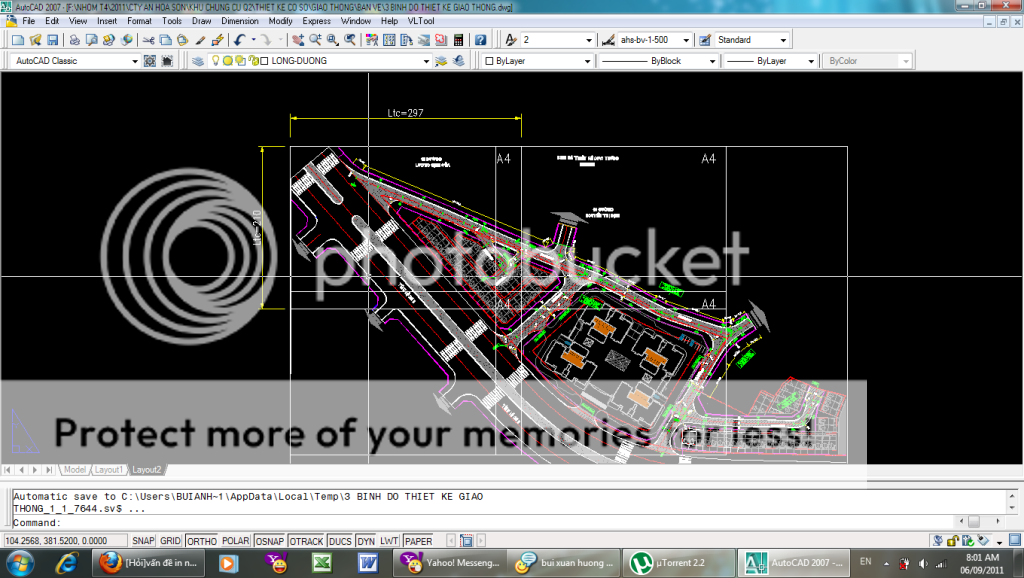Screen dimensions: 1024x578
Task: Open the Express menu
Action: 316,21
